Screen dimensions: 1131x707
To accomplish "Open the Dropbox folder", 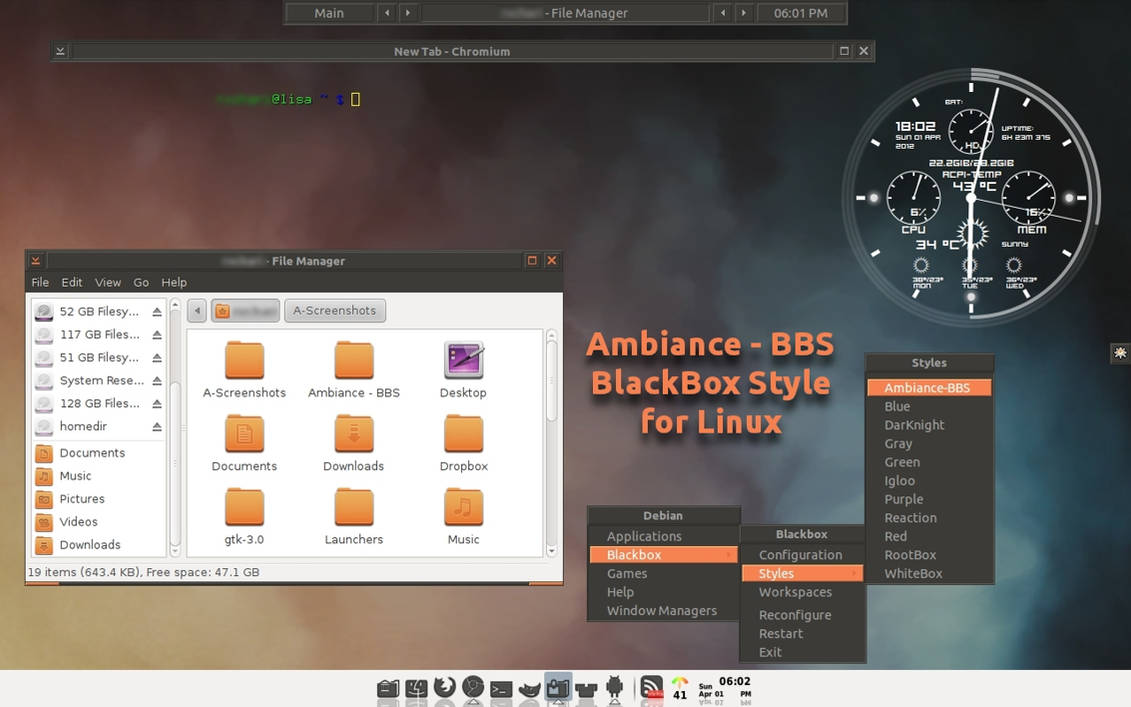I will coord(462,442).
